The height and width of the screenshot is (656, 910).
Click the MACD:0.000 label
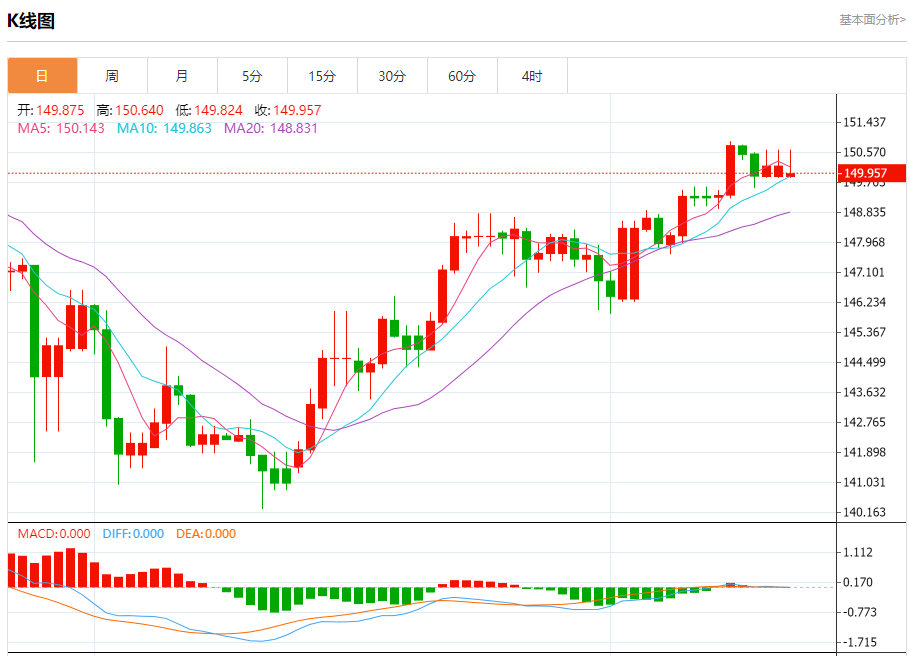pyautogui.click(x=54, y=534)
